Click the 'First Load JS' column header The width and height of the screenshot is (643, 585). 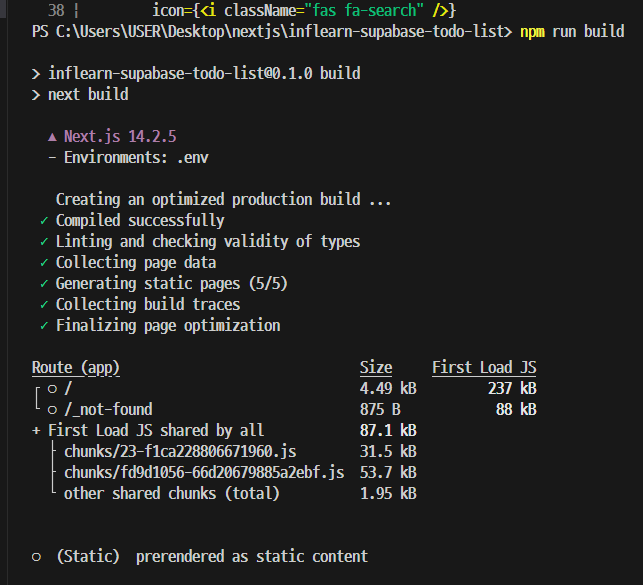(x=484, y=368)
